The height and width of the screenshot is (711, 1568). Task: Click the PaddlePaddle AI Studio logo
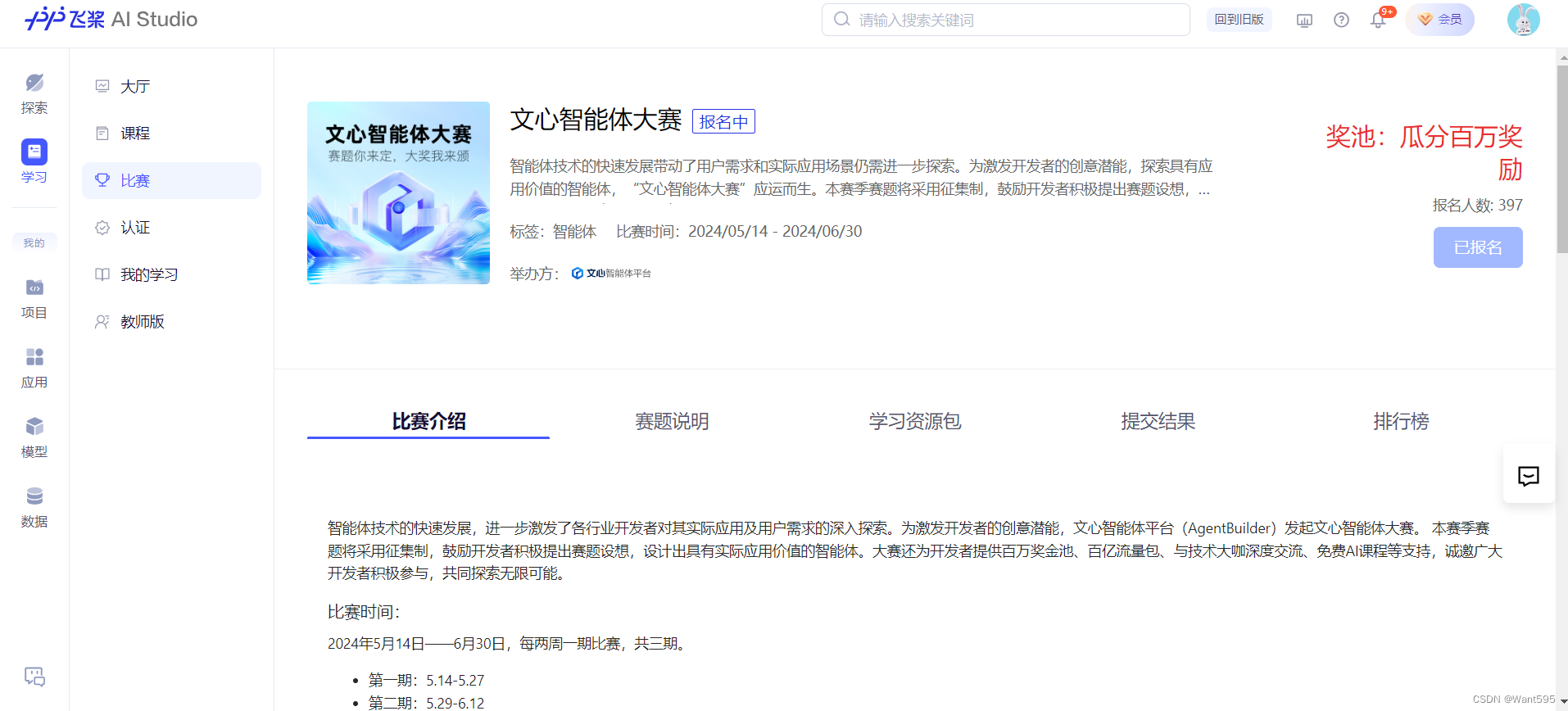pyautogui.click(x=111, y=19)
